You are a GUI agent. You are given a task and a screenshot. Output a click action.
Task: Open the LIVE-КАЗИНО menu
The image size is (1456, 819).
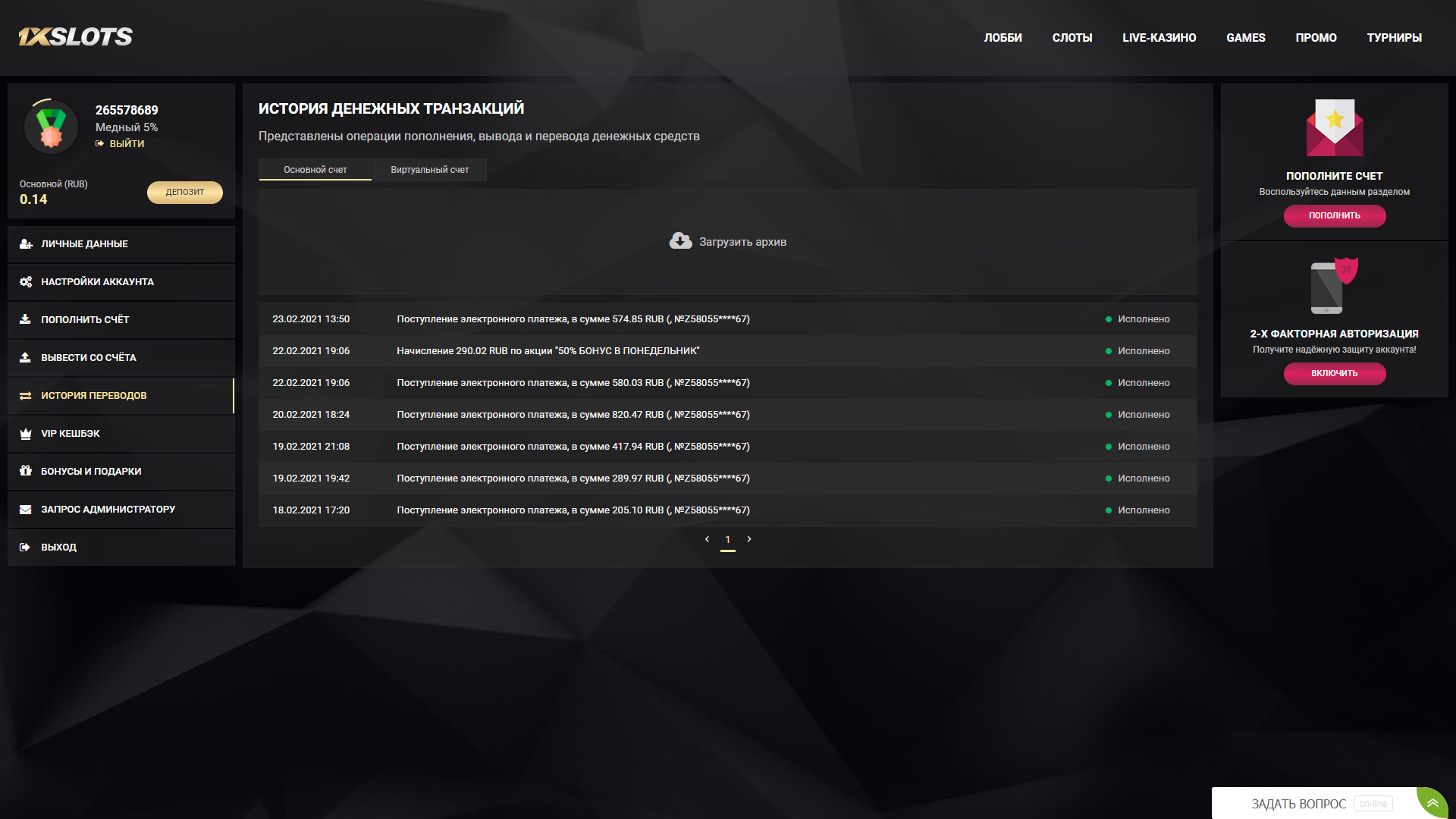pyautogui.click(x=1159, y=38)
